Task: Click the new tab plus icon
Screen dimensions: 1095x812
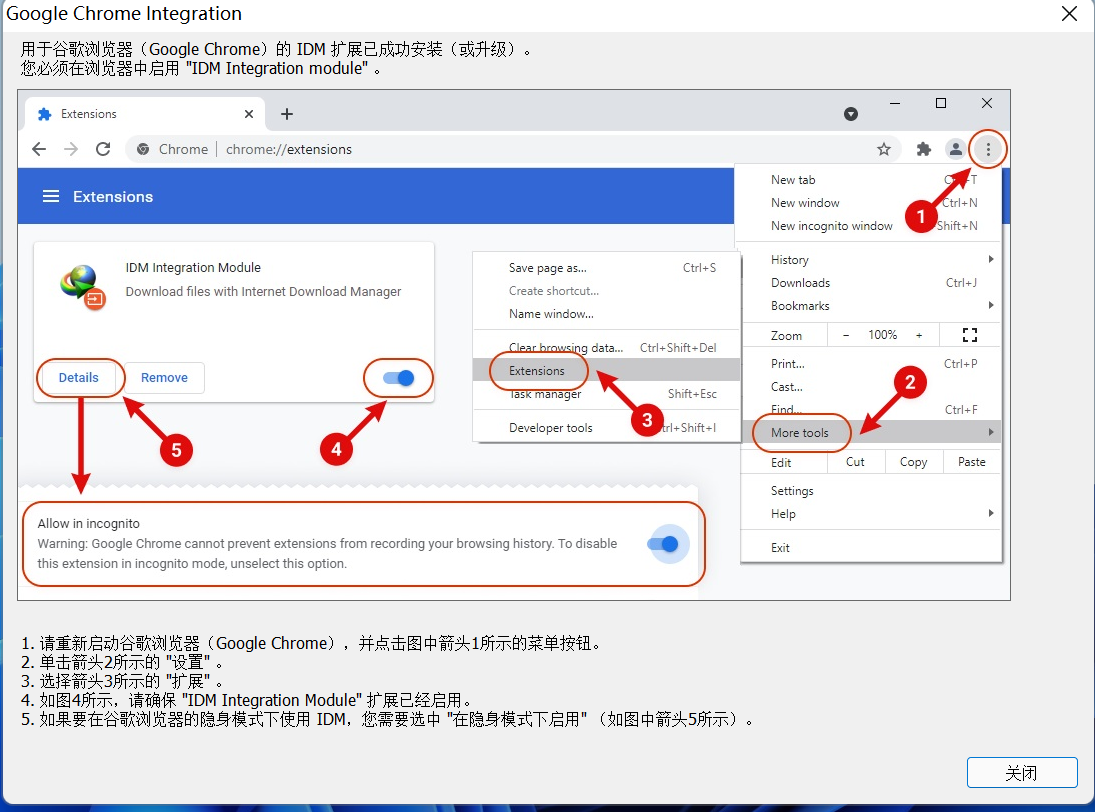Action: point(286,114)
